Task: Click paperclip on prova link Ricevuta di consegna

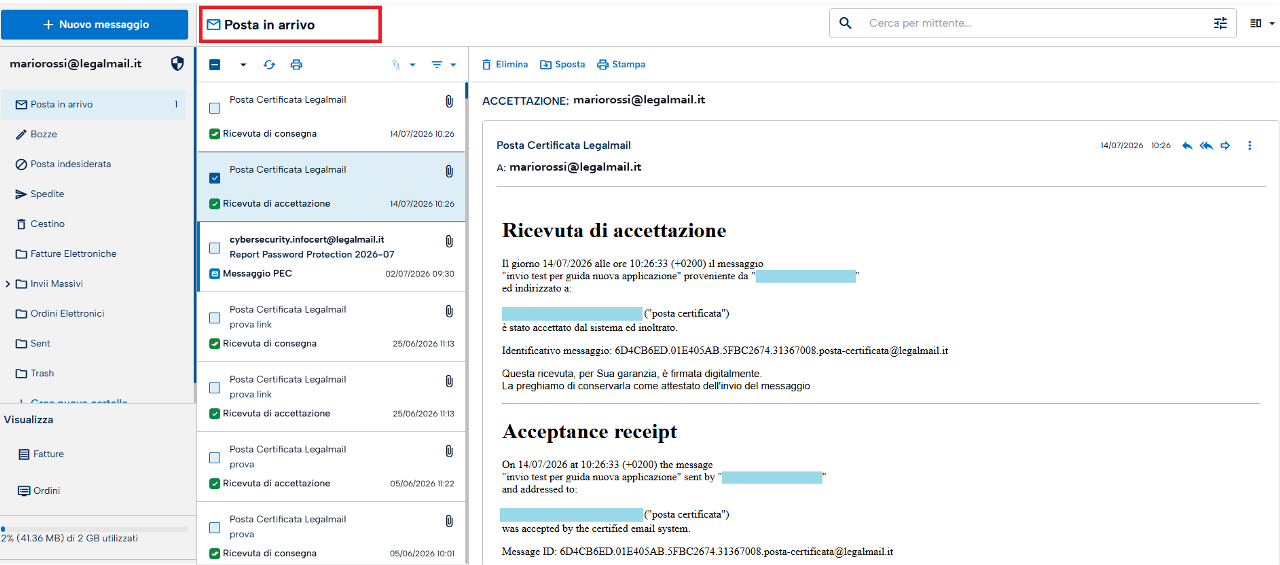Action: 449,311
